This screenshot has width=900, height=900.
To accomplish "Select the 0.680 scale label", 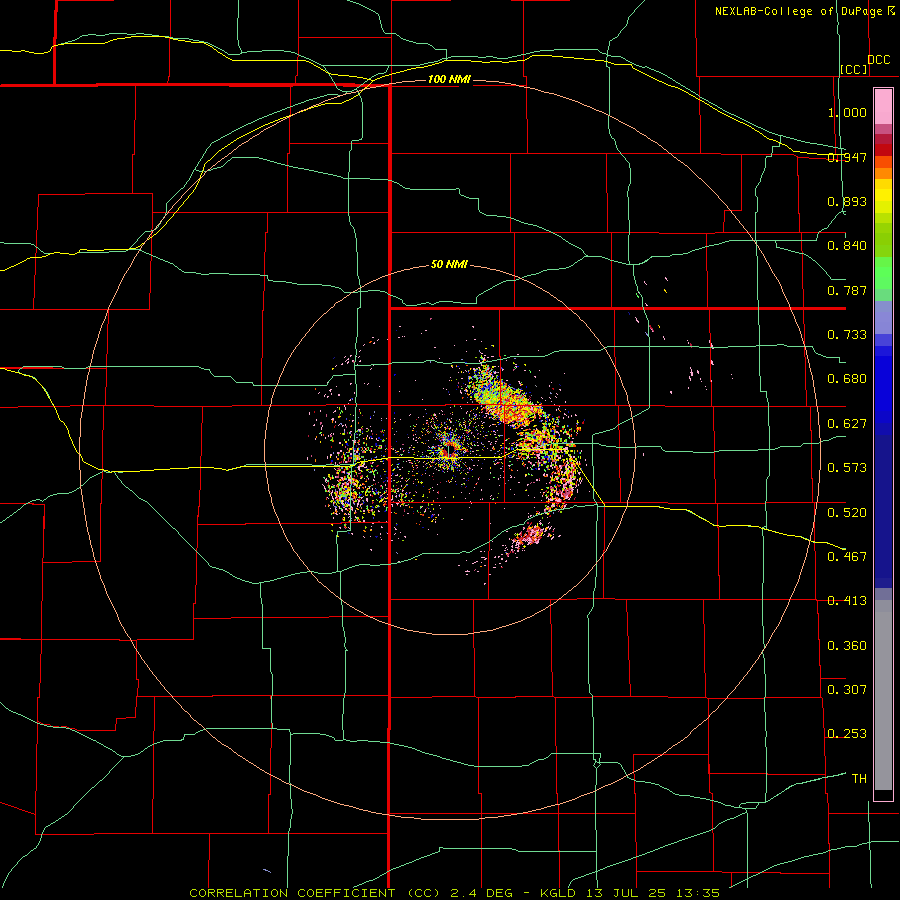I will pyautogui.click(x=847, y=379).
